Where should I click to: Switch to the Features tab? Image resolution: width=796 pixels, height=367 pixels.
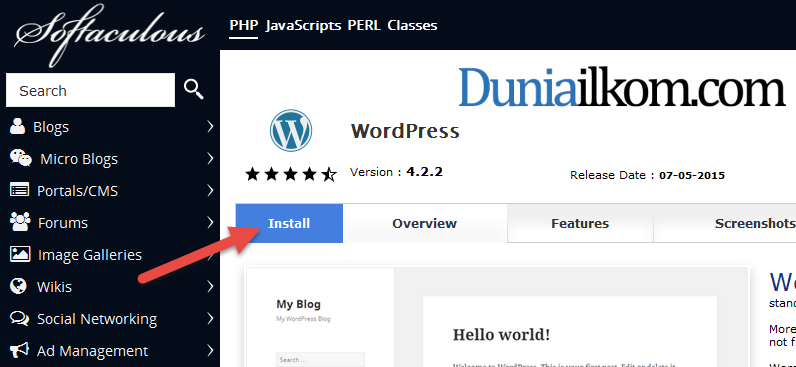pyautogui.click(x=580, y=223)
